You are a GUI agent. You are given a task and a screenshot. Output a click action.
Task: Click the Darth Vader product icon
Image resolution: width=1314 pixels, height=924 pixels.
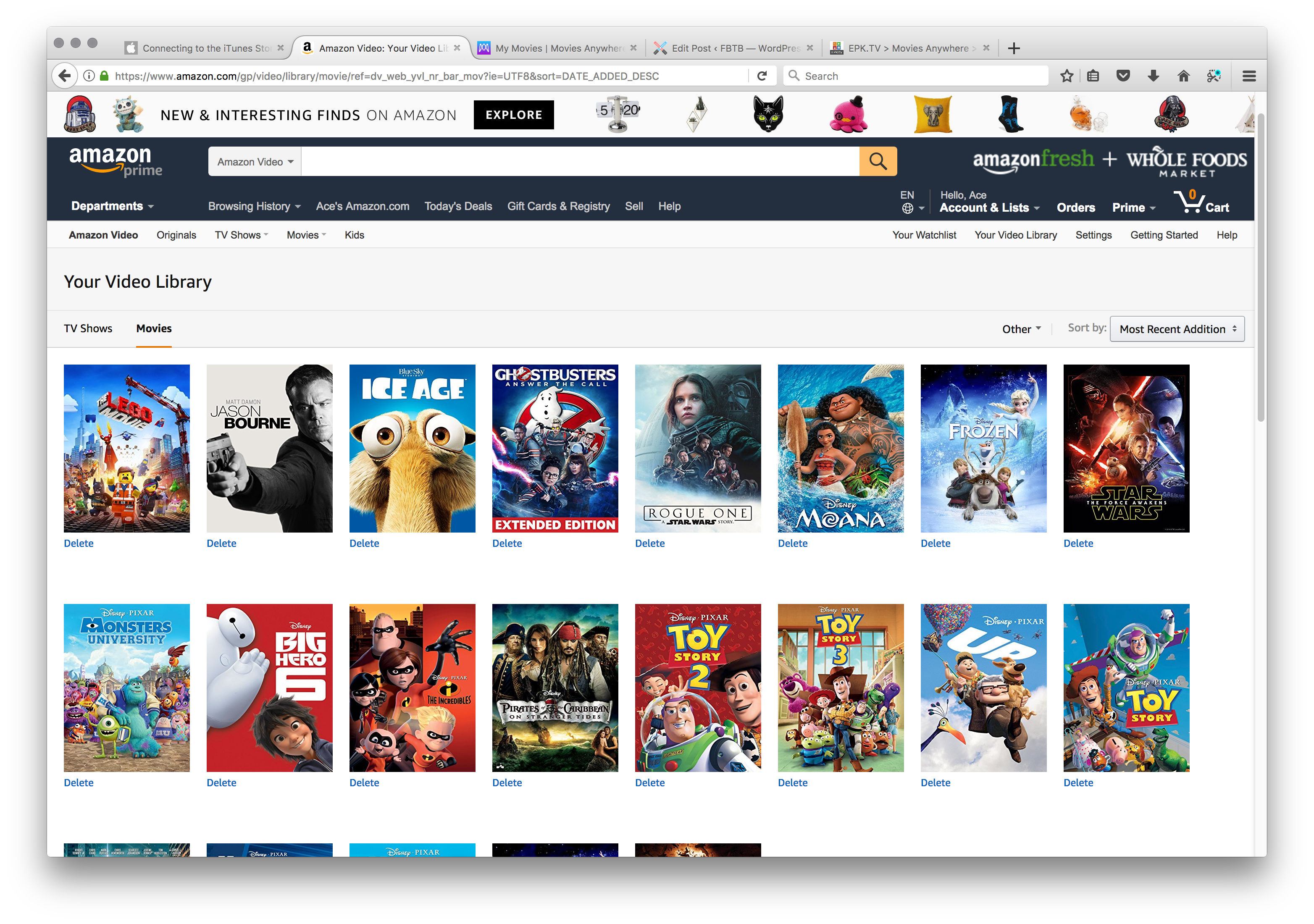point(1172,114)
